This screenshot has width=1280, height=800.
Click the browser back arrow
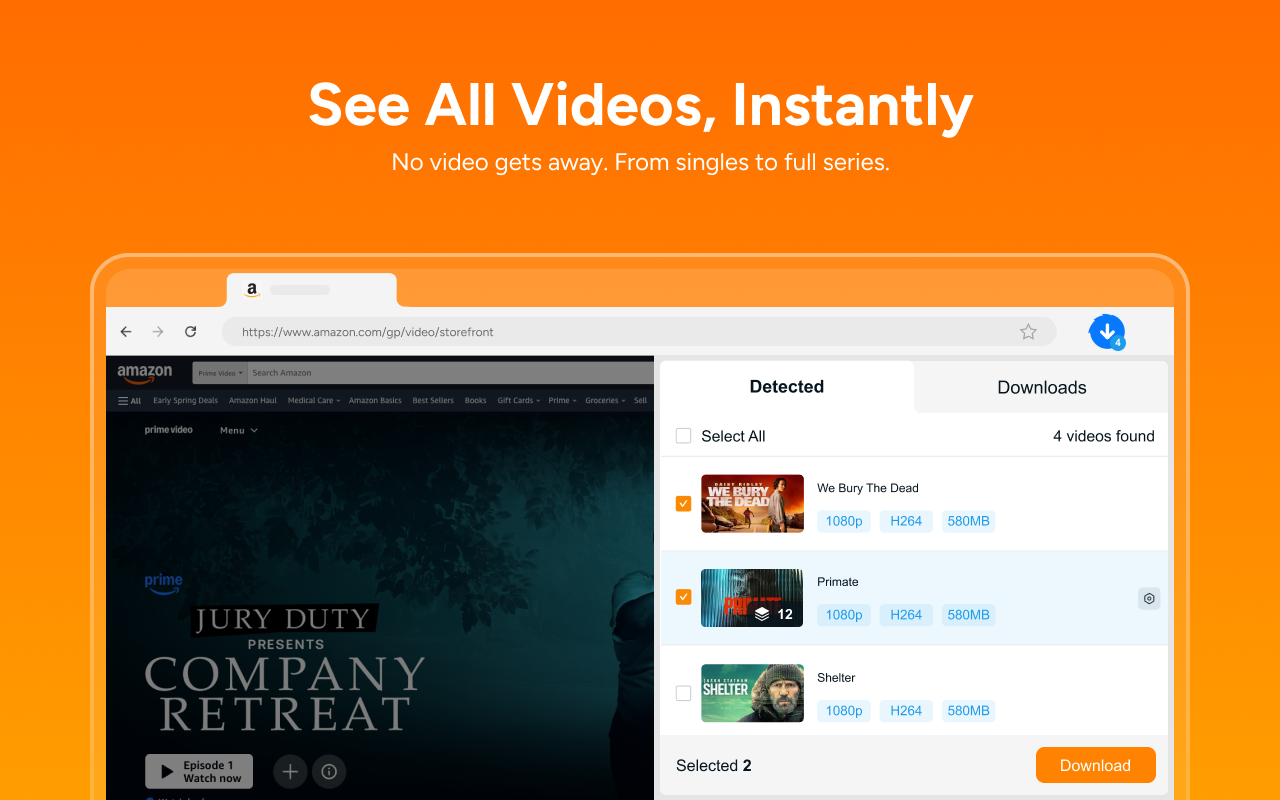[126, 332]
